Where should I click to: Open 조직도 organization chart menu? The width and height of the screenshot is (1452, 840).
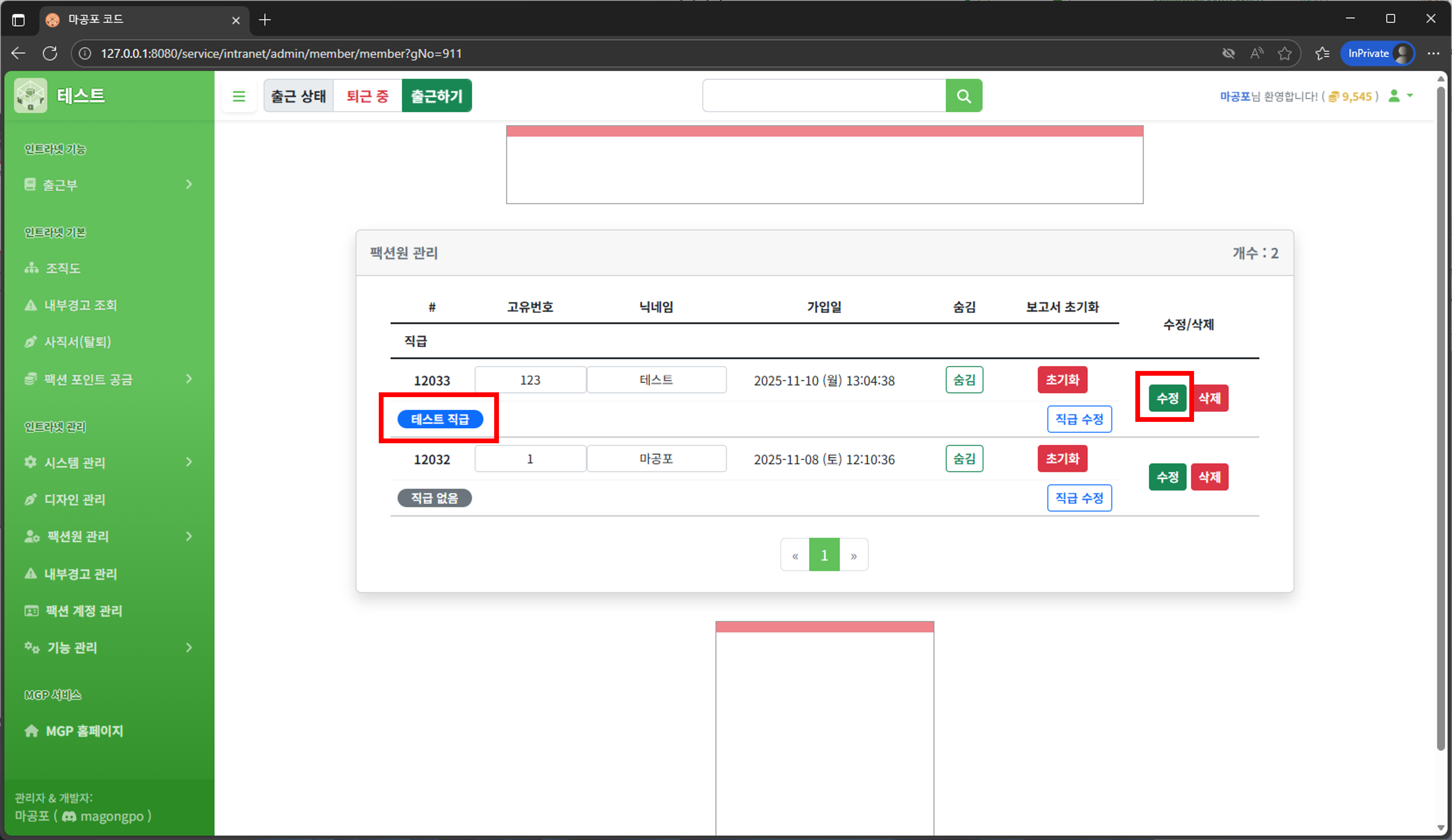click(63, 268)
